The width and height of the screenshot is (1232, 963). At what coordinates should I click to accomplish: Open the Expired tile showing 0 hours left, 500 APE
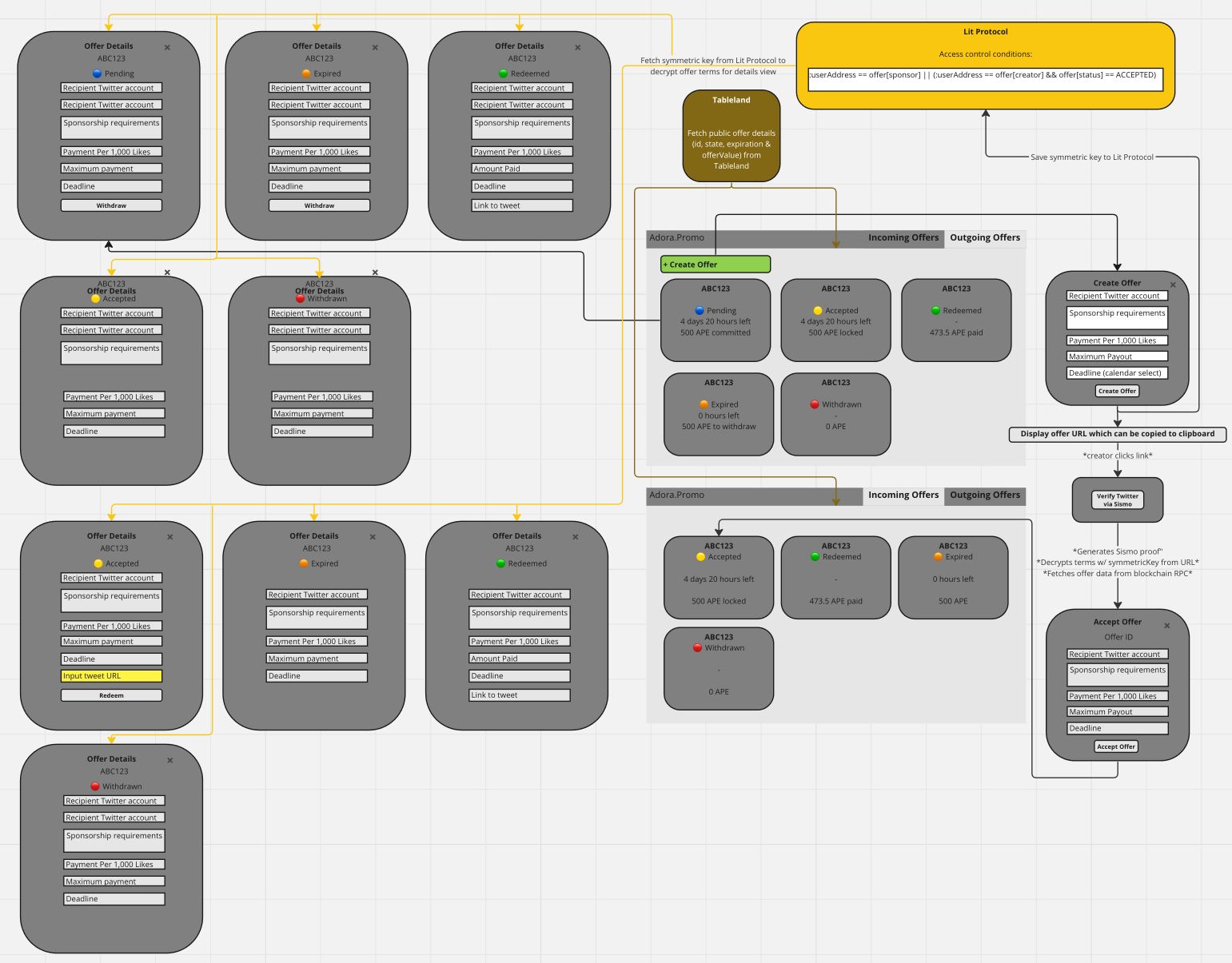(953, 577)
